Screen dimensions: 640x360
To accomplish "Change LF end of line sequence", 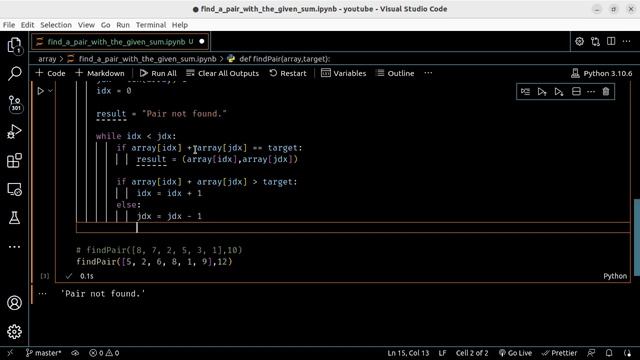I will (442, 353).
